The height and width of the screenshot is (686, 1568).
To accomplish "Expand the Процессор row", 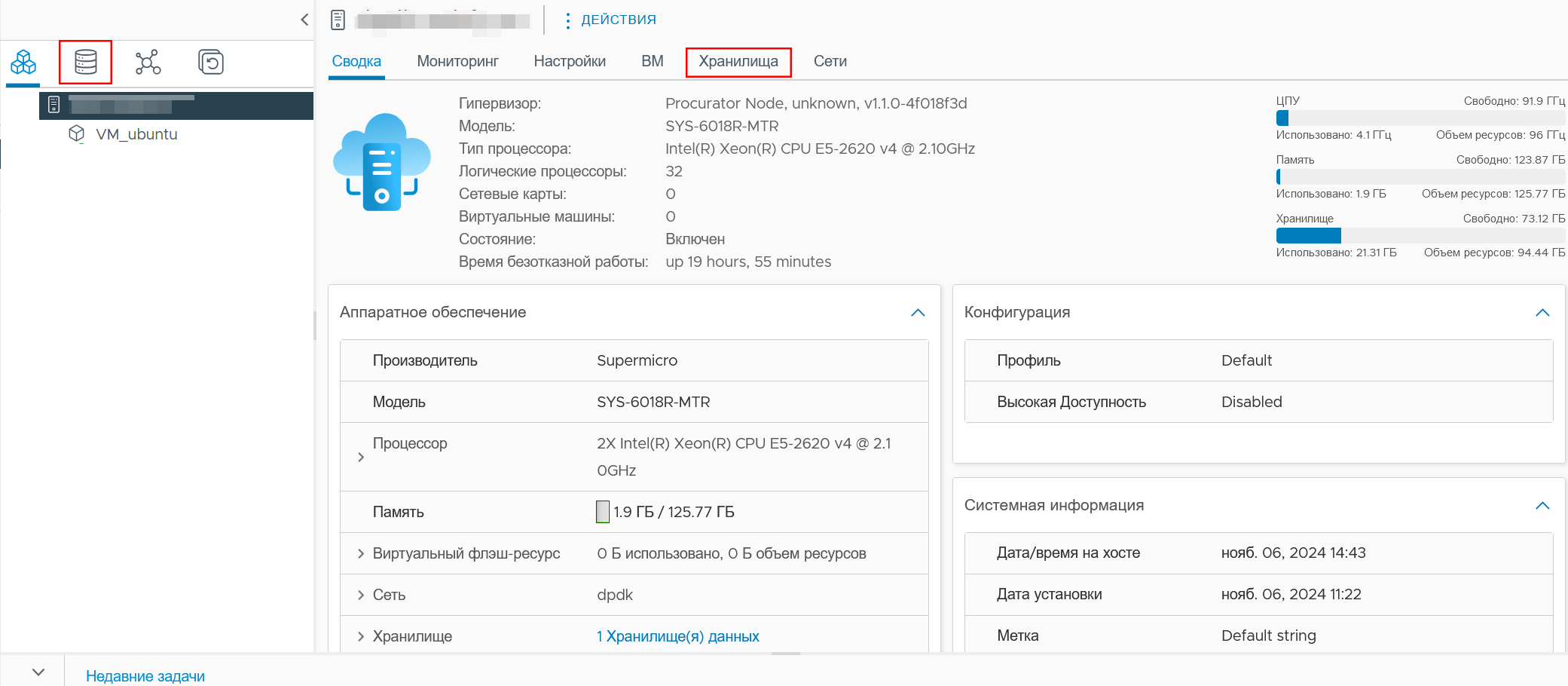I will pyautogui.click(x=361, y=457).
